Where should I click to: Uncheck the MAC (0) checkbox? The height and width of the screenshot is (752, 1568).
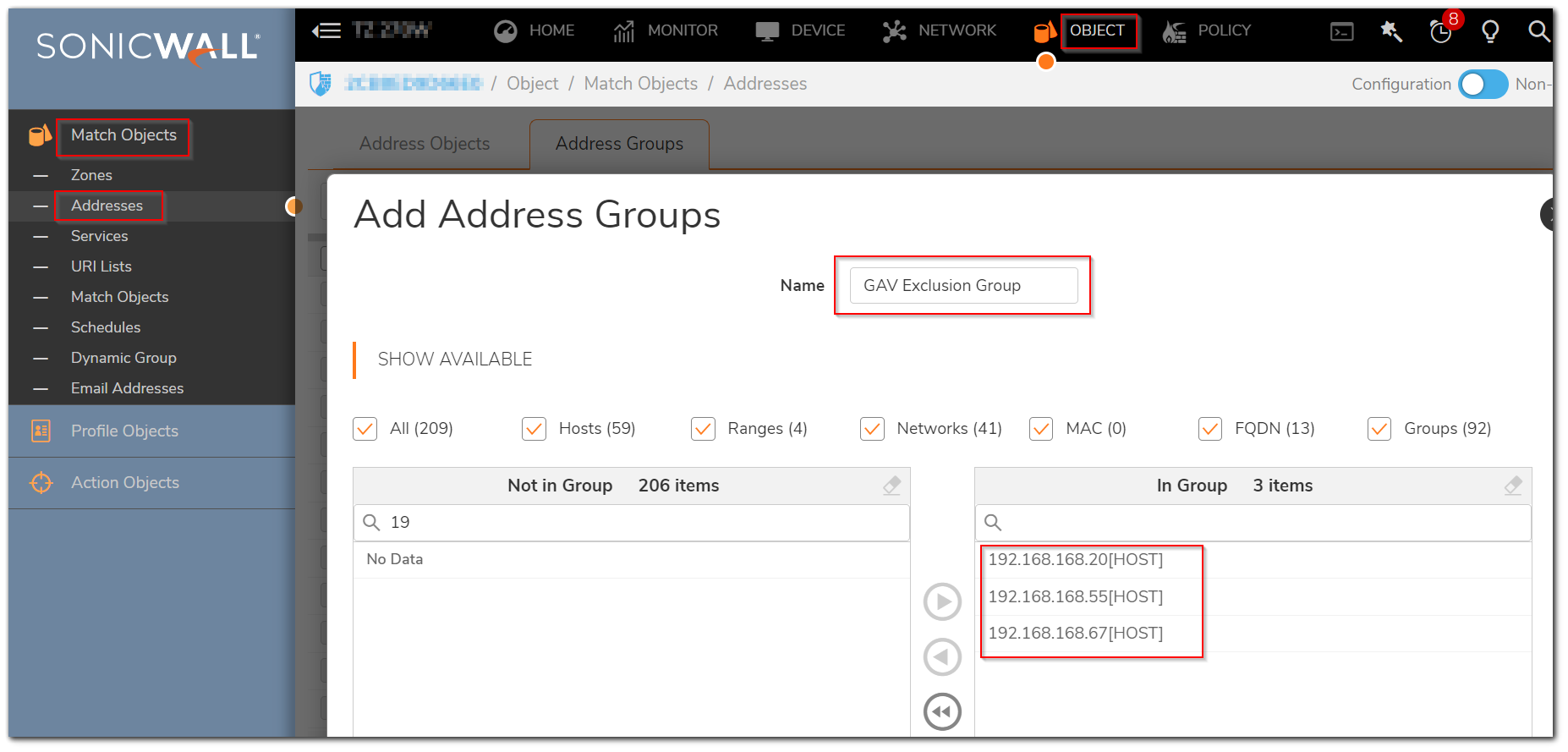point(1041,429)
